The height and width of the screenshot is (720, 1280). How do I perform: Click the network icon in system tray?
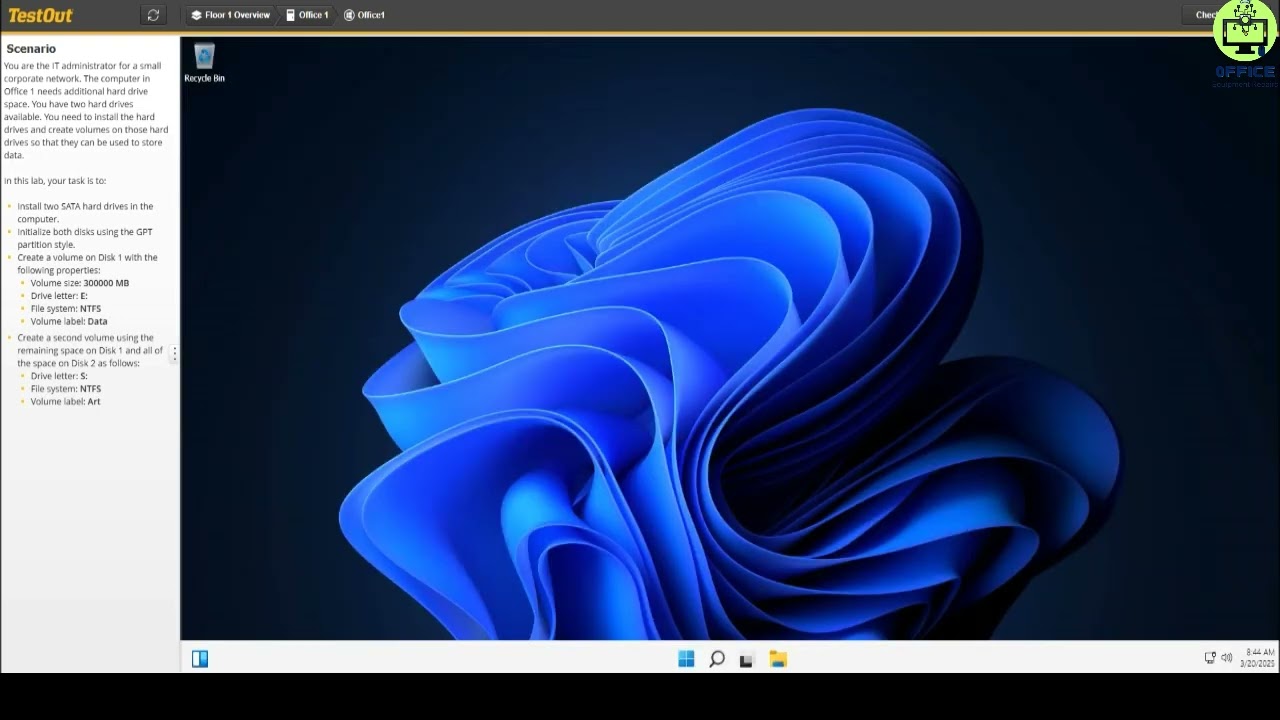[1210, 658]
